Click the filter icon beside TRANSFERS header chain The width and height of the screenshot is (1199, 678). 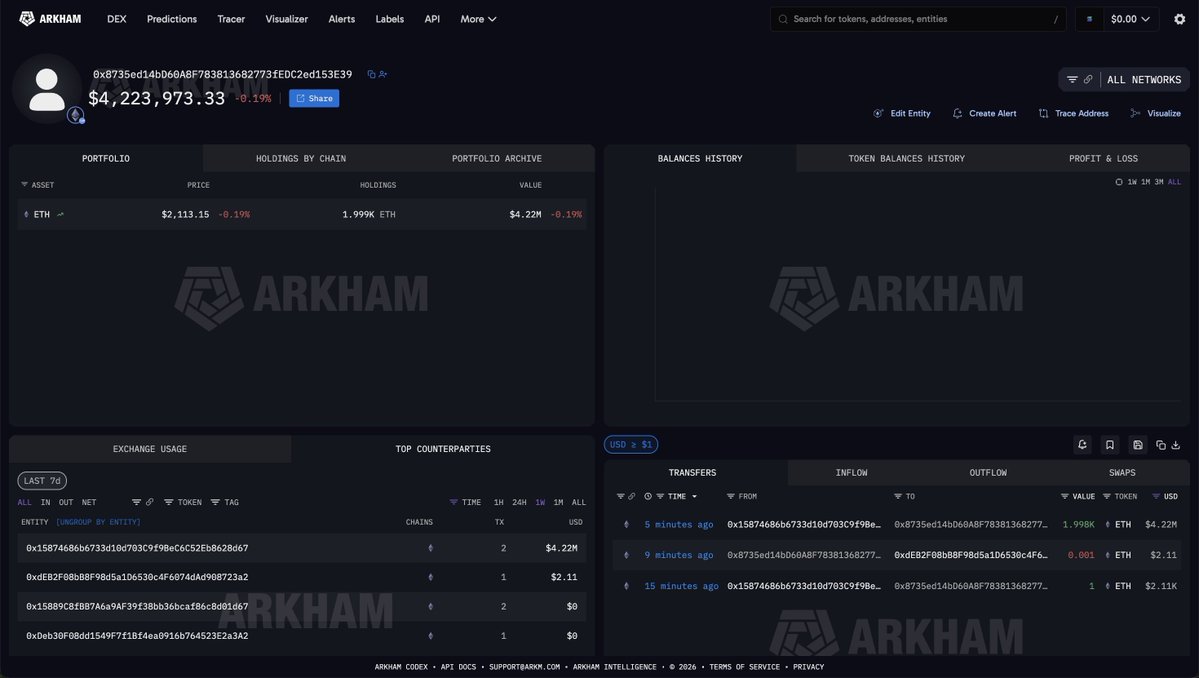pos(620,496)
